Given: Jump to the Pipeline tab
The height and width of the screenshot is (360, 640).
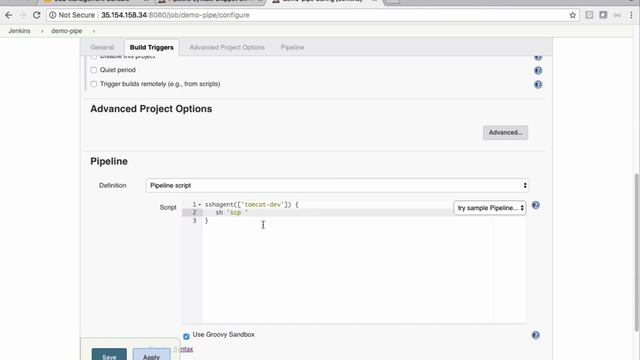Looking at the screenshot, I should (292, 47).
